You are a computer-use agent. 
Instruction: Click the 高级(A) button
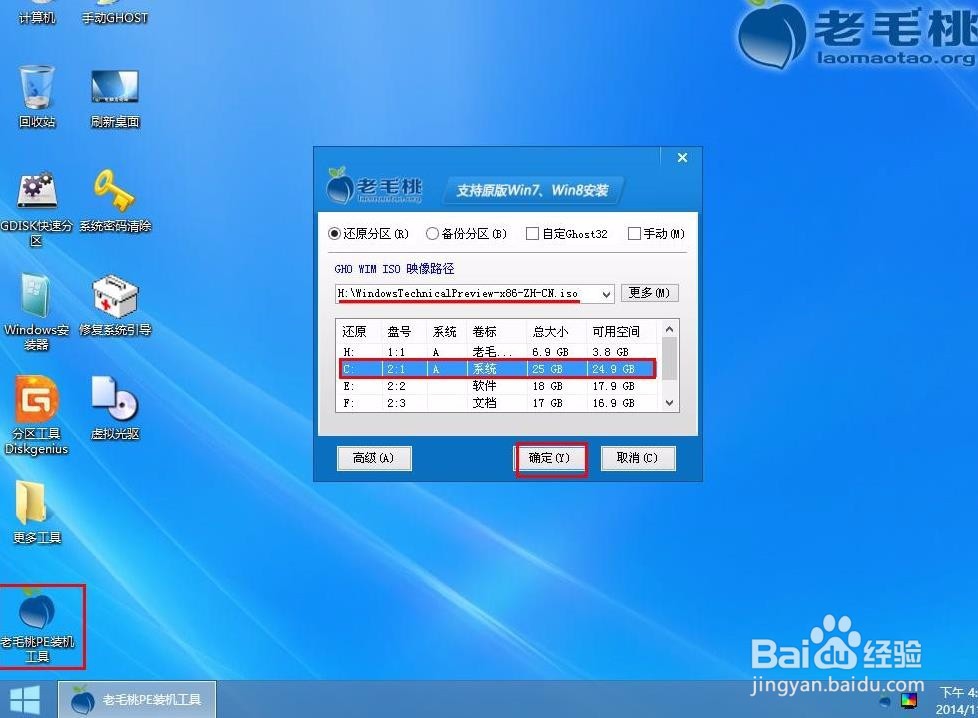click(x=374, y=458)
